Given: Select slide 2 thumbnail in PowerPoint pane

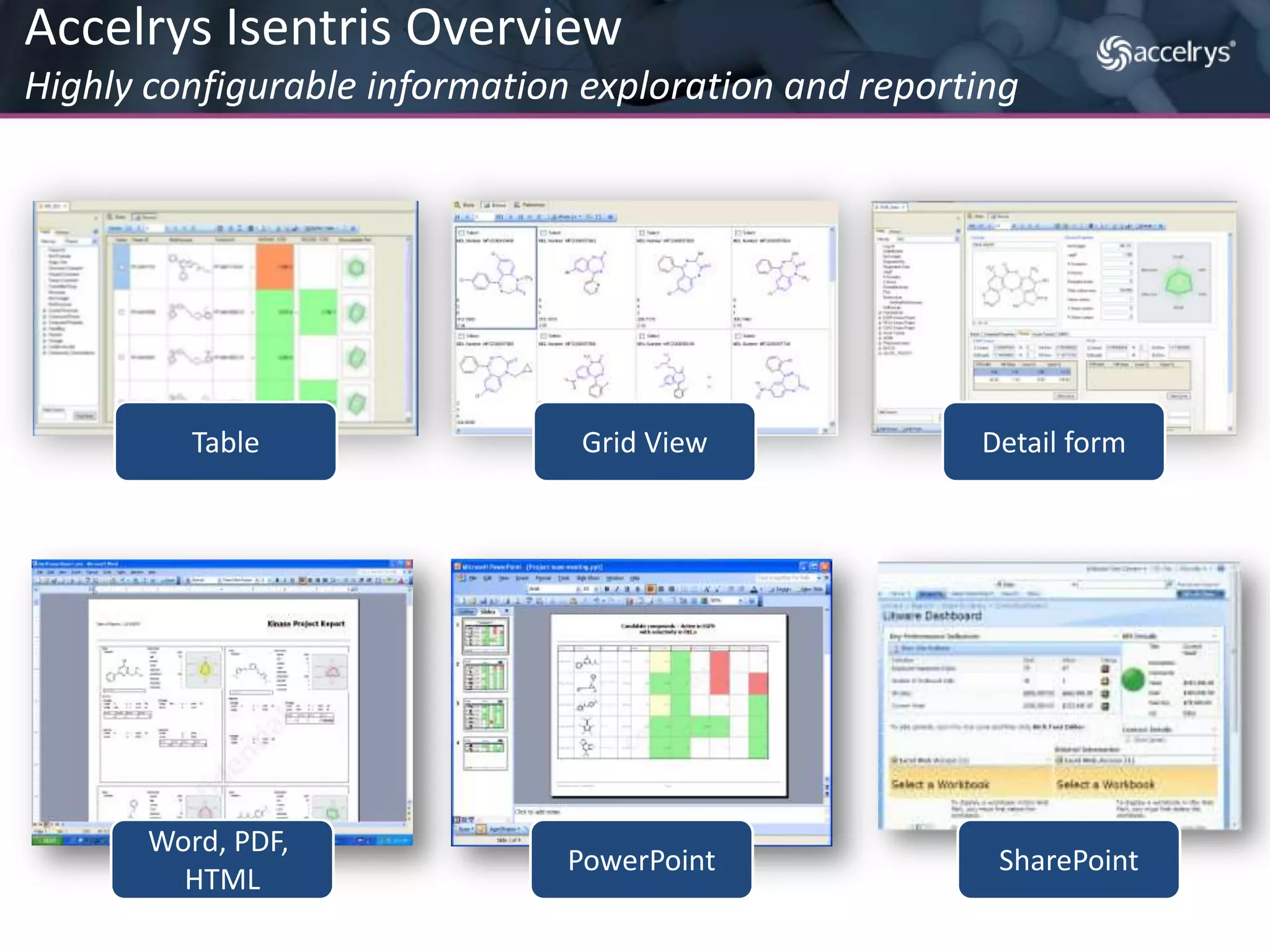Looking at the screenshot, I should (x=485, y=676).
